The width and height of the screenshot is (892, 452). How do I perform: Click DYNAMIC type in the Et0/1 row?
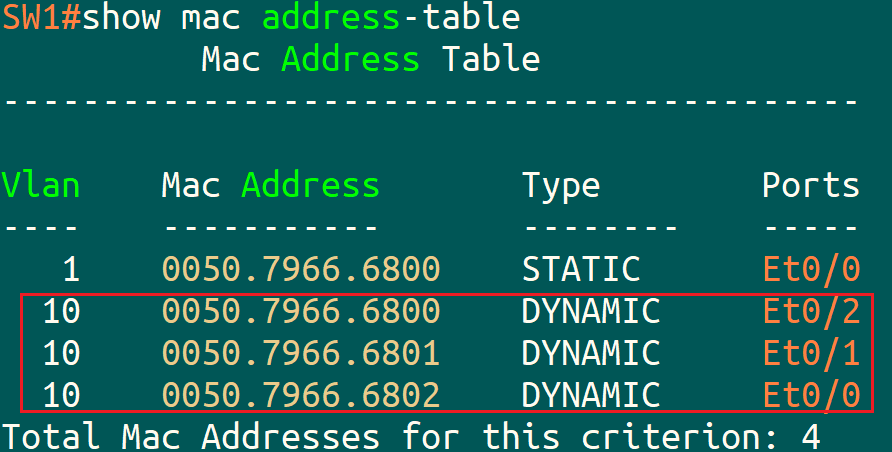590,353
